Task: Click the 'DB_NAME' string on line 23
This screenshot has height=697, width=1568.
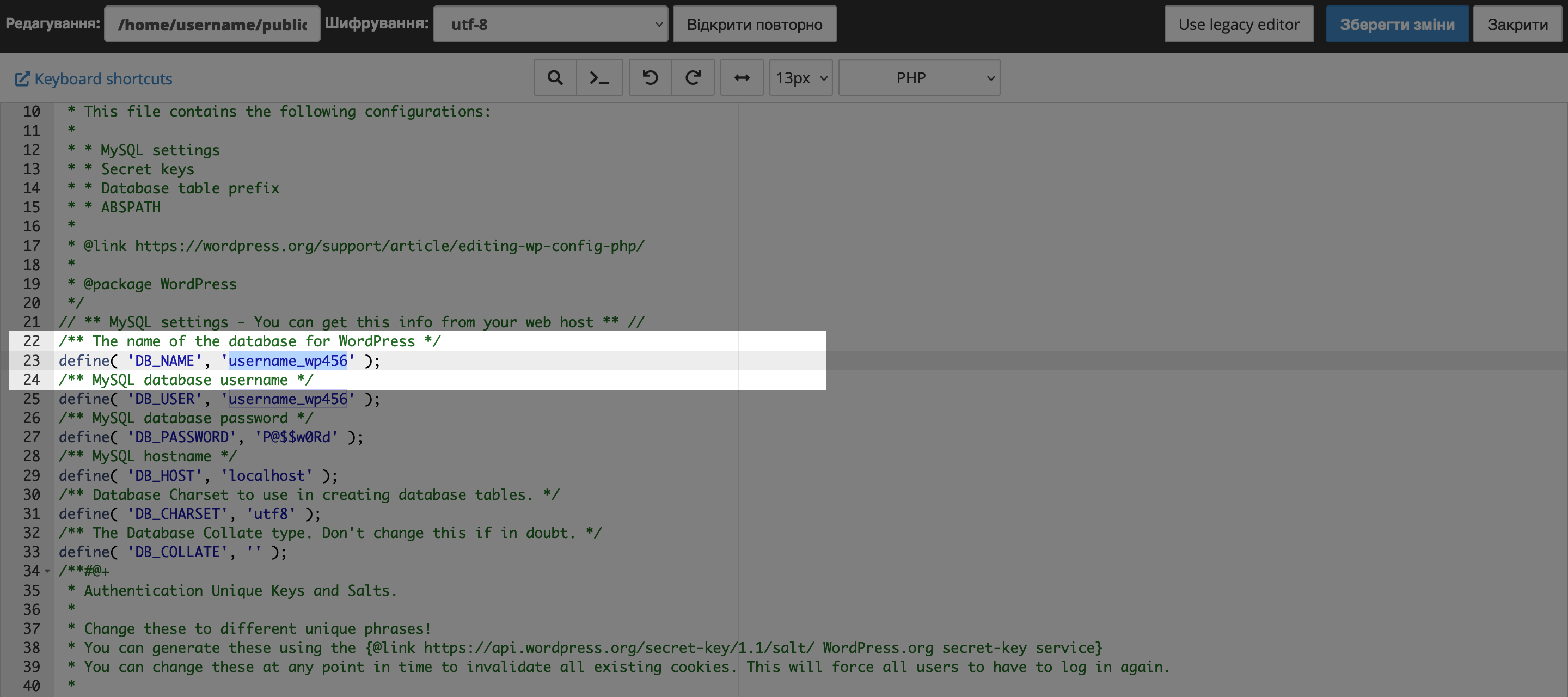Action: point(164,361)
